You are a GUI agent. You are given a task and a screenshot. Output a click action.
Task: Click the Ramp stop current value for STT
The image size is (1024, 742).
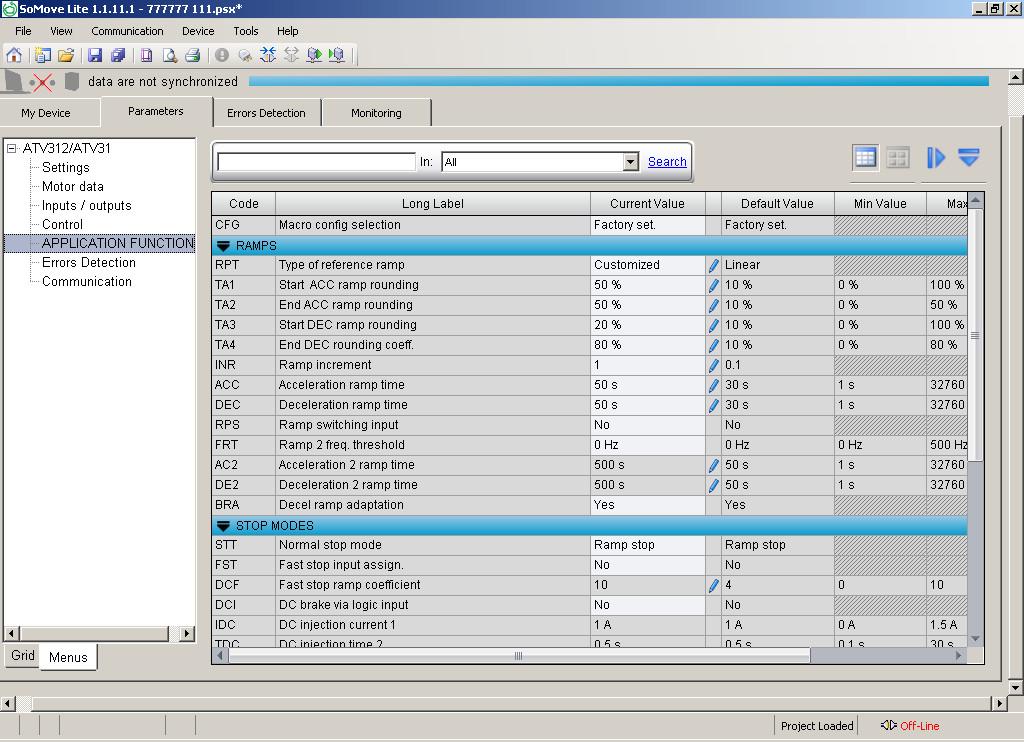647,545
